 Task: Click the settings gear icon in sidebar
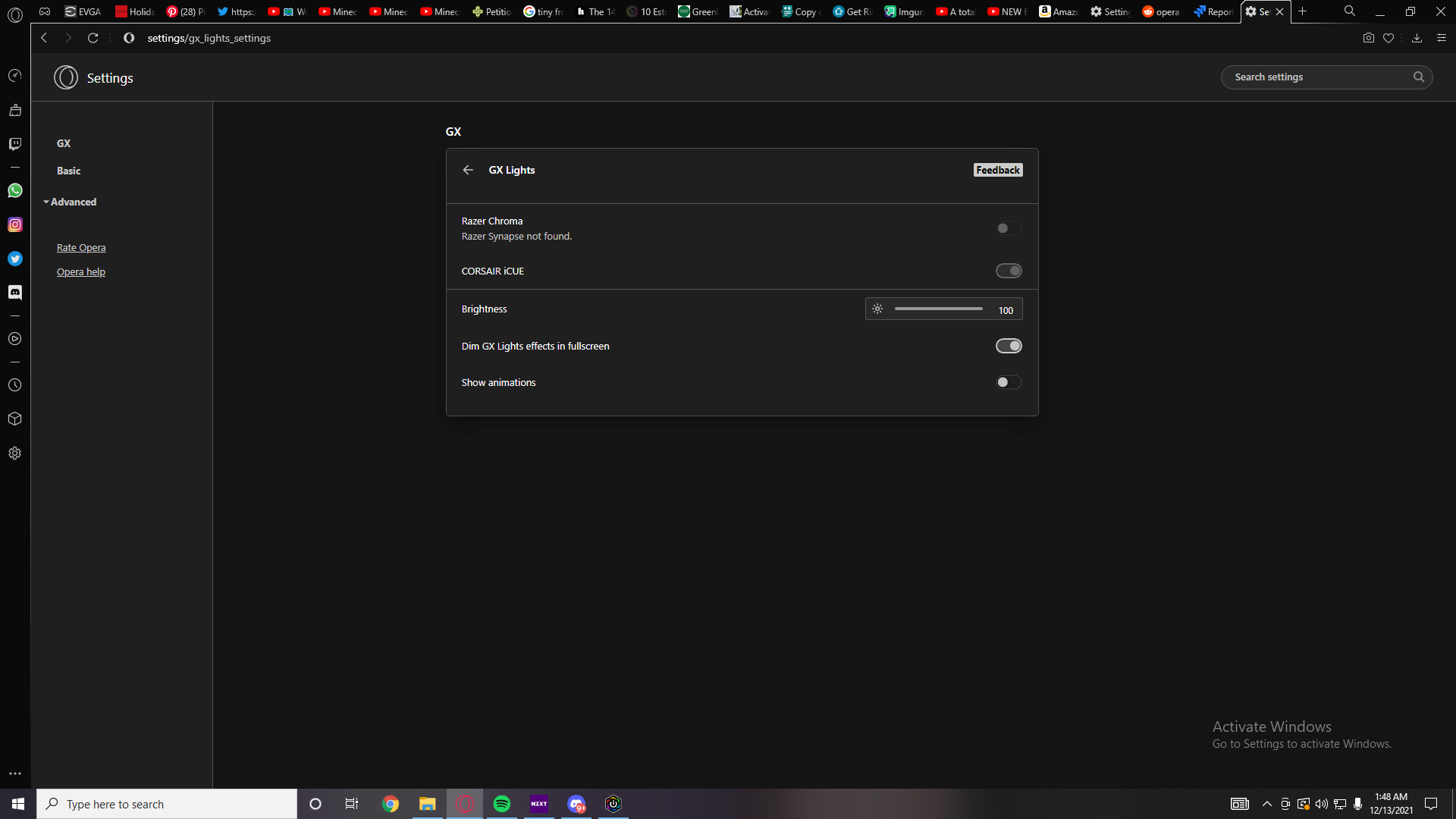click(x=14, y=453)
